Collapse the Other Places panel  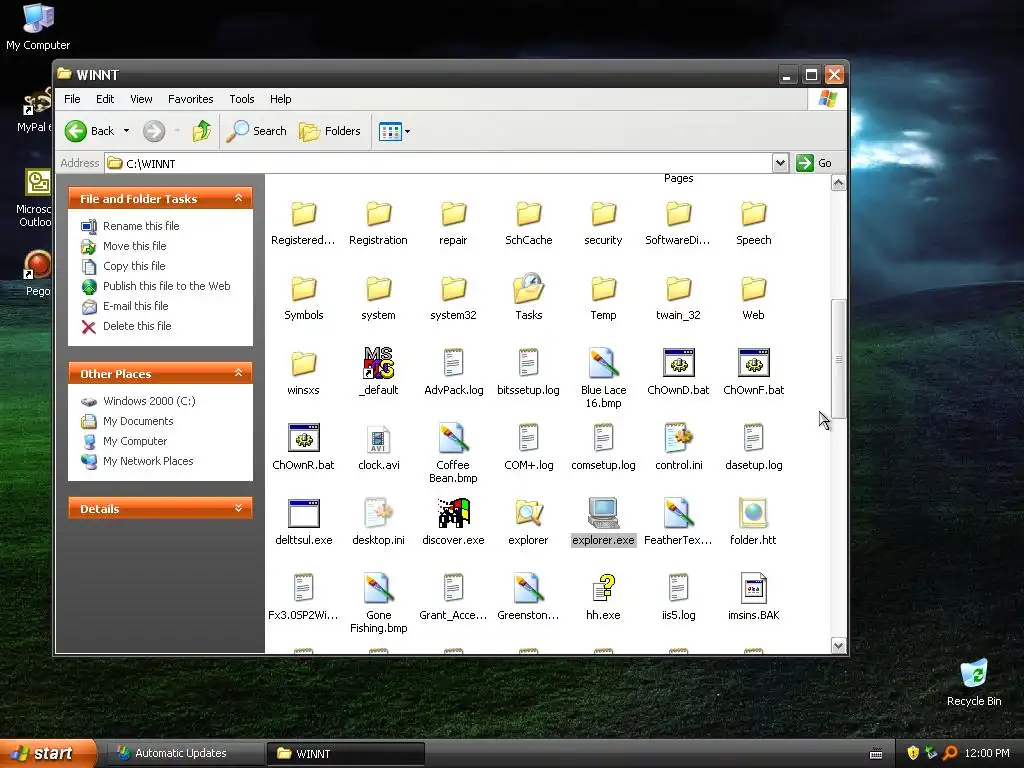(238, 373)
